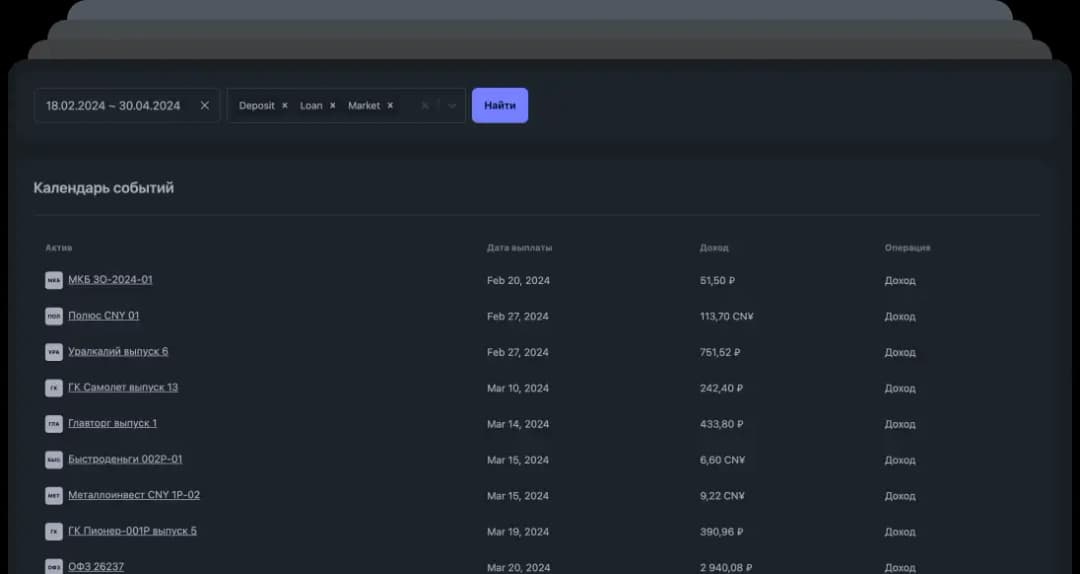Click the income value 2 940,08 ₽
The image size is (1080, 574).
point(726,567)
